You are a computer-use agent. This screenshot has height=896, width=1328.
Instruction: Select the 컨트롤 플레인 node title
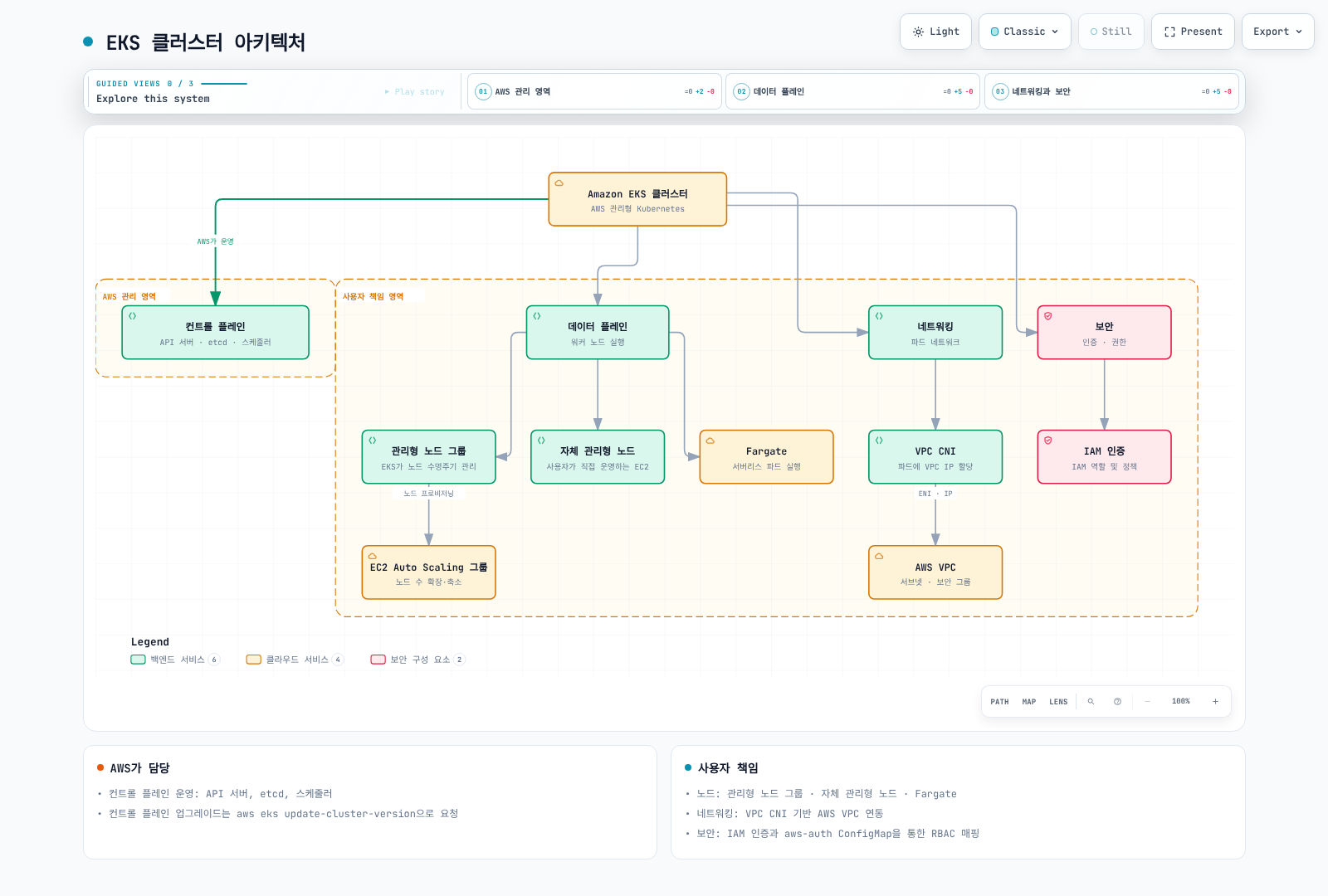click(215, 327)
